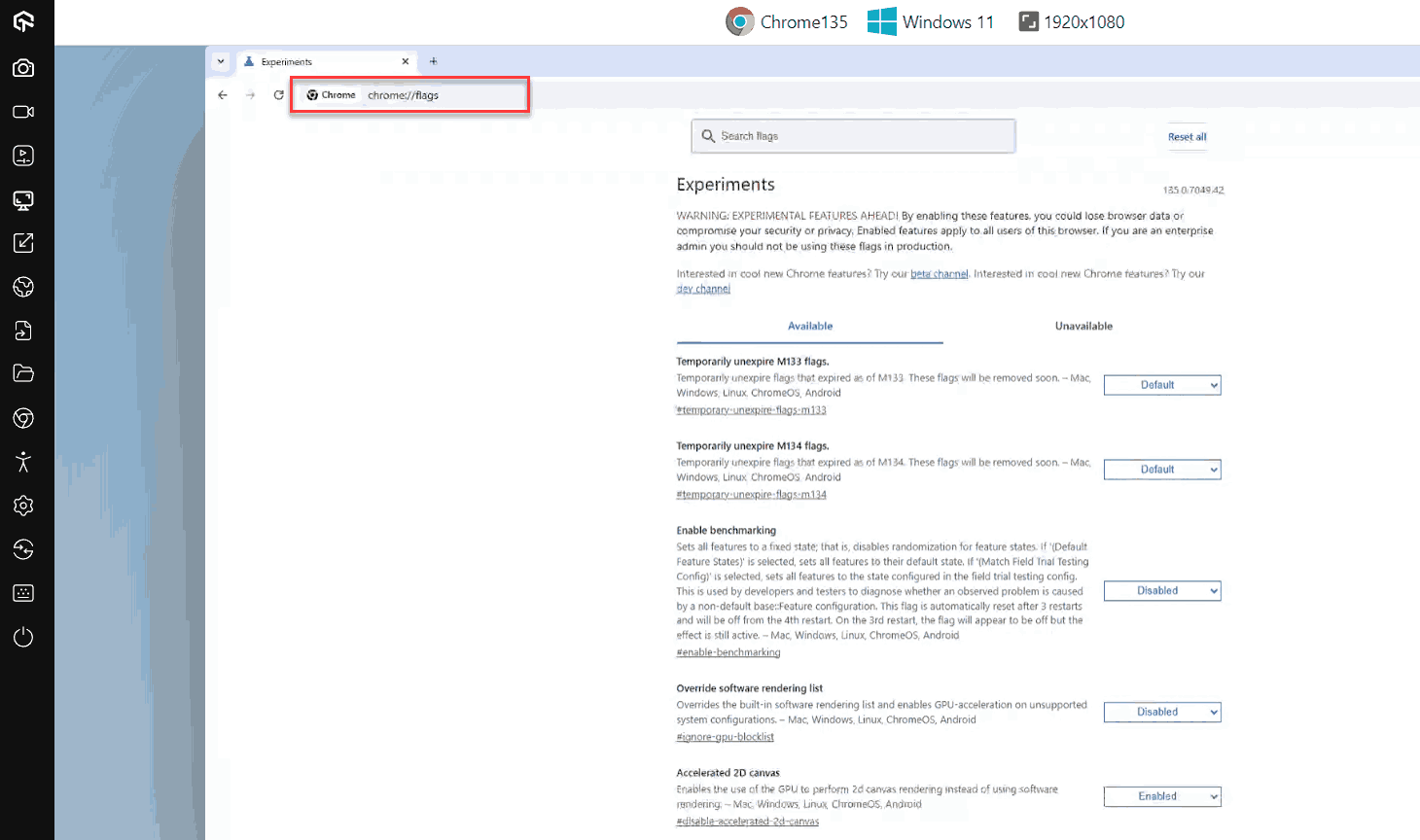This screenshot has height=840, width=1420.
Task: Switch to the Unavailable tab
Action: coord(1083,327)
